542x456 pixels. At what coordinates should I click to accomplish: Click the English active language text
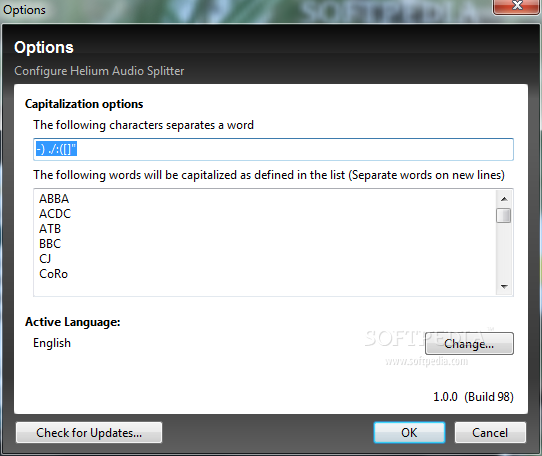click(52, 343)
